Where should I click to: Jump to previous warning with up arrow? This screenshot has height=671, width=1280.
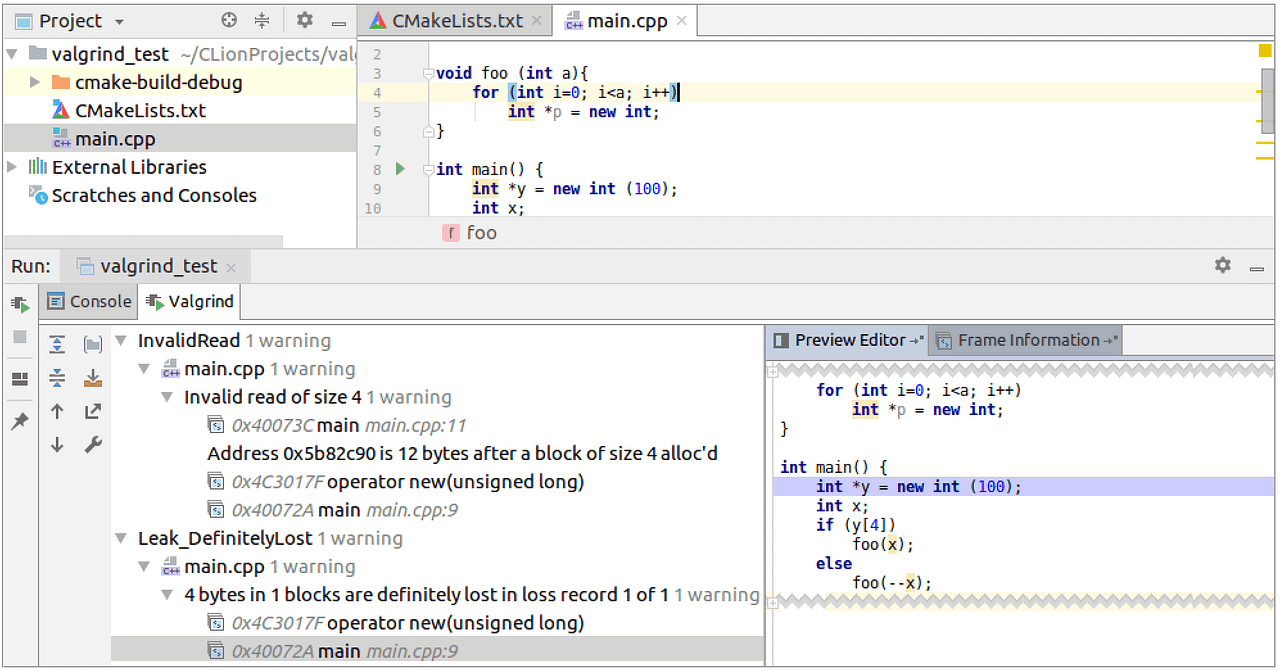[x=57, y=411]
